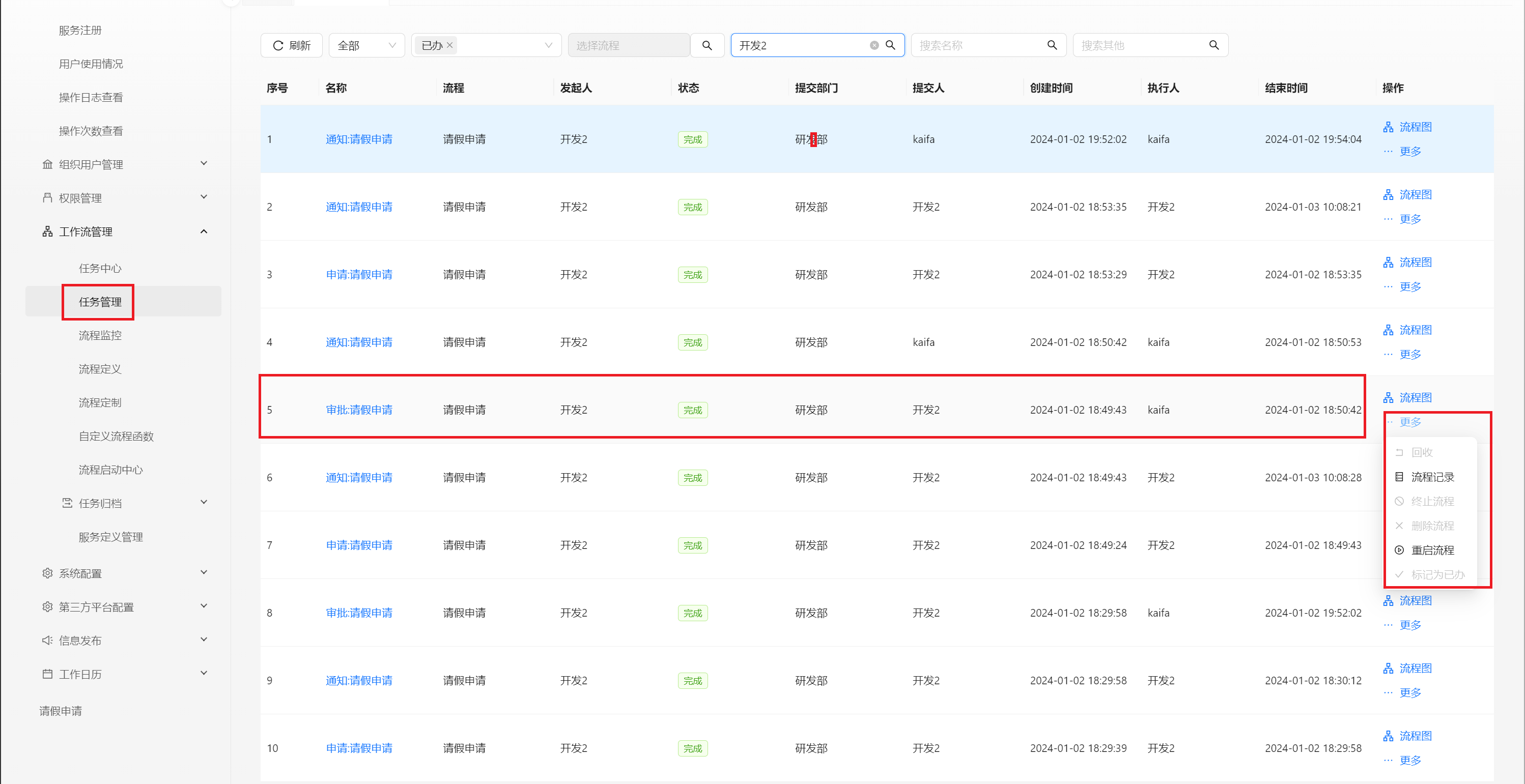Open 流程监控 in the sidebar

100,335
